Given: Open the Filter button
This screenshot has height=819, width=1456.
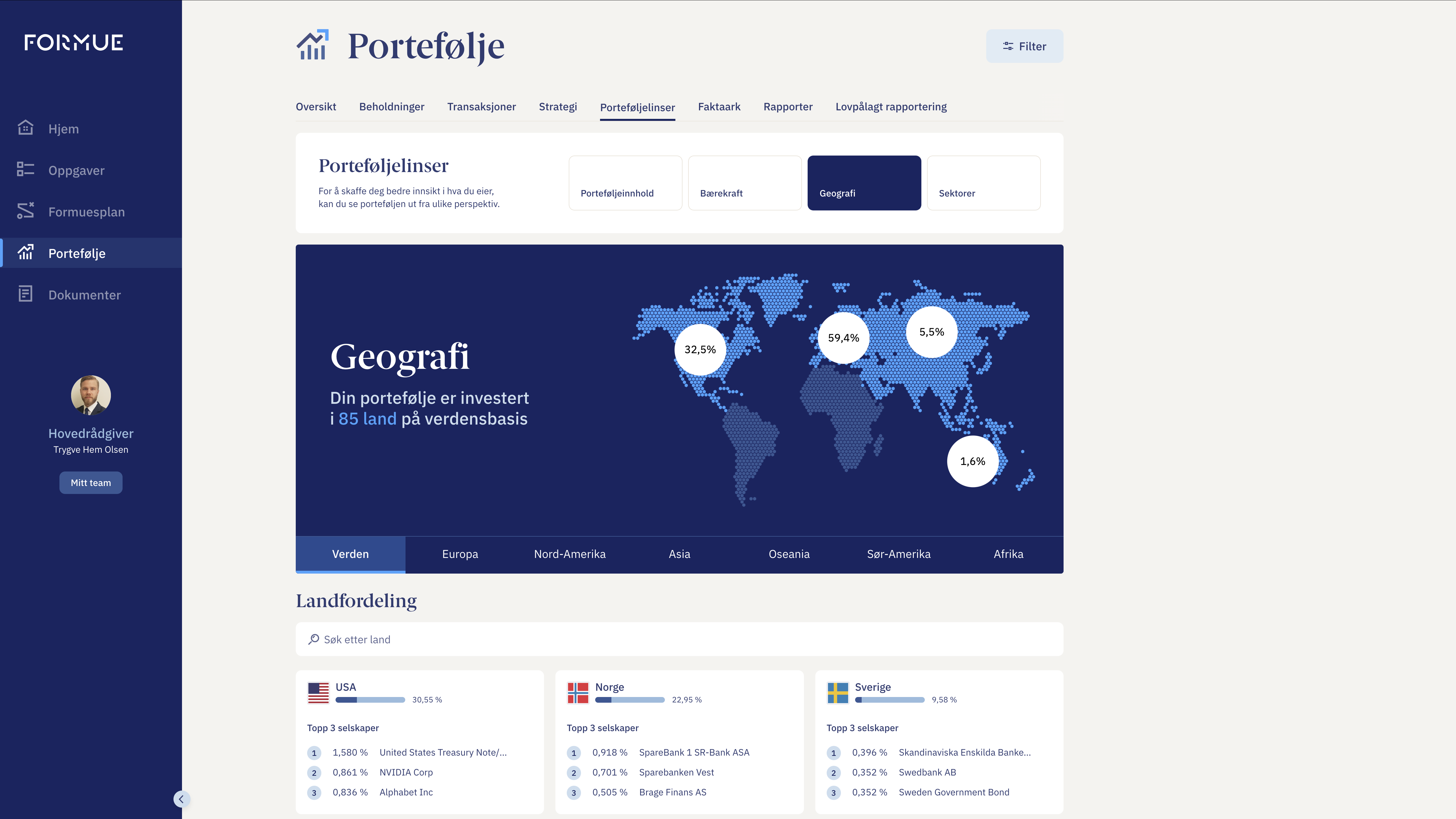Looking at the screenshot, I should click(x=1024, y=46).
